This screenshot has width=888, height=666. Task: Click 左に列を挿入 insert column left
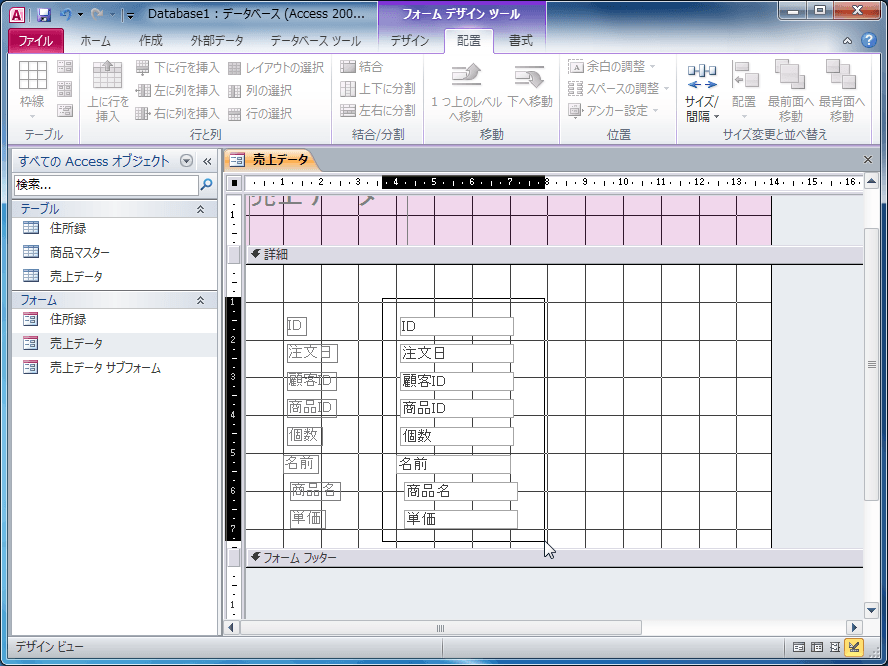coord(178,91)
